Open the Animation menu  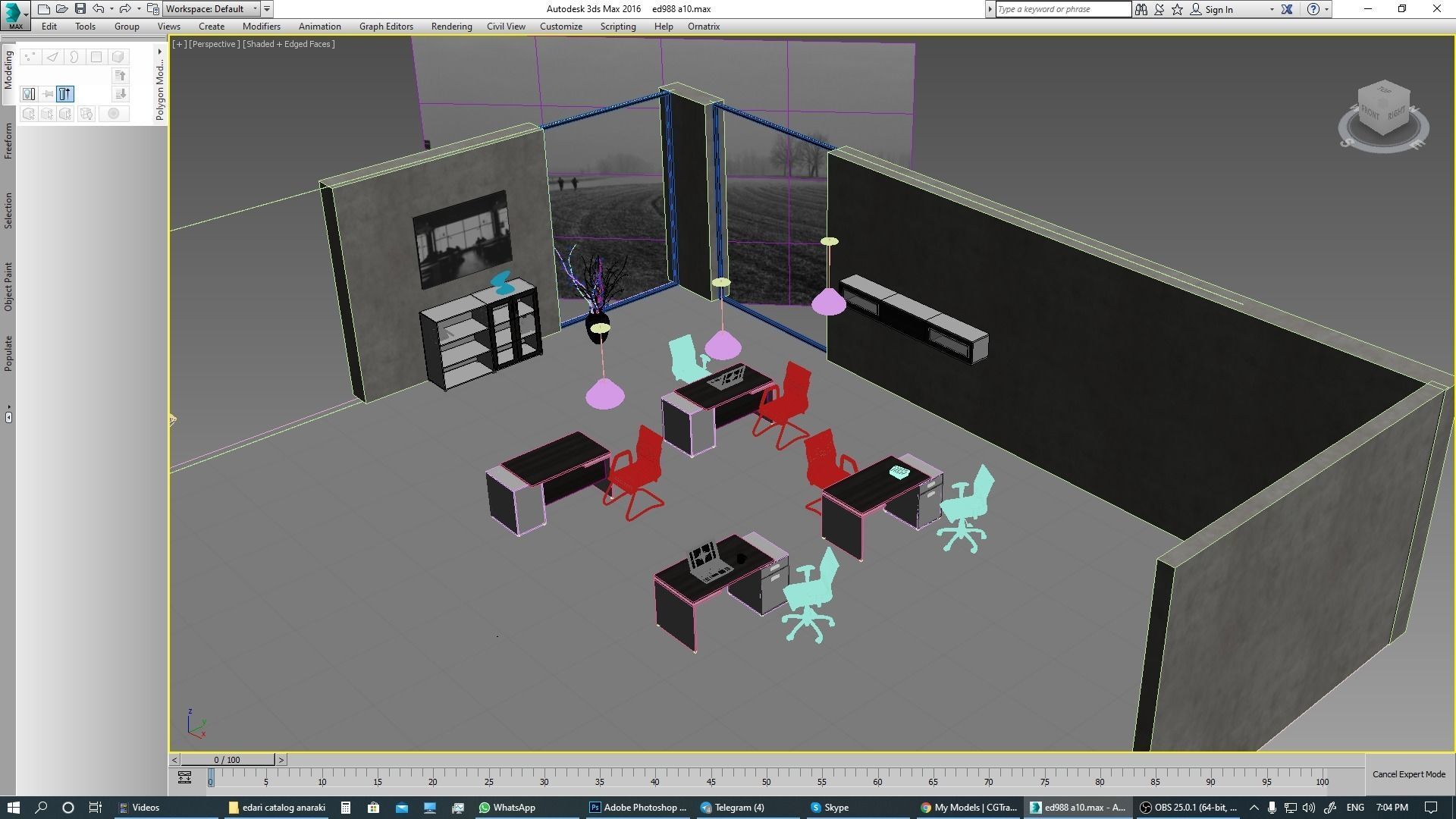click(319, 27)
